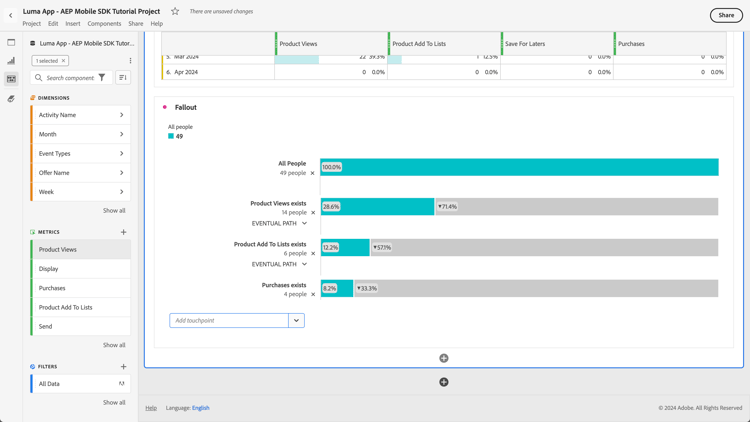Open the Panels icon in left rail
This screenshot has width=750, height=422.
coord(11,43)
